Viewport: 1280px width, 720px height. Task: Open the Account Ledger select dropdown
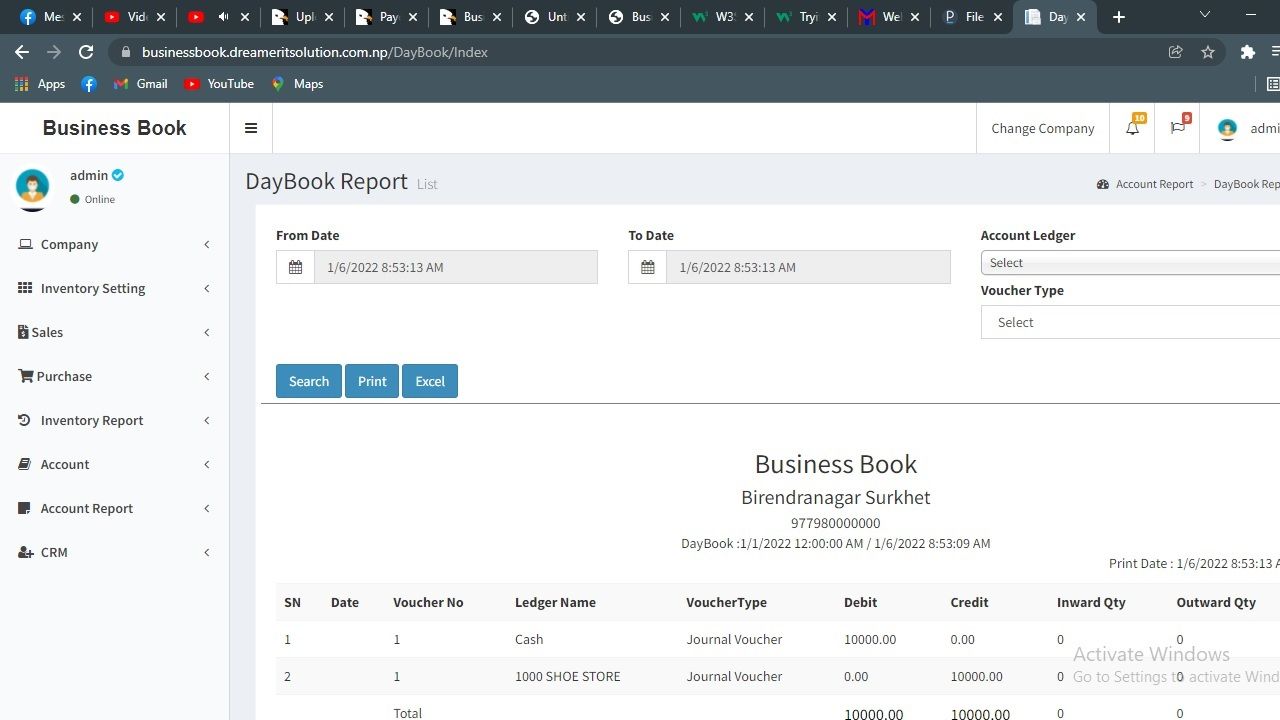1130,263
